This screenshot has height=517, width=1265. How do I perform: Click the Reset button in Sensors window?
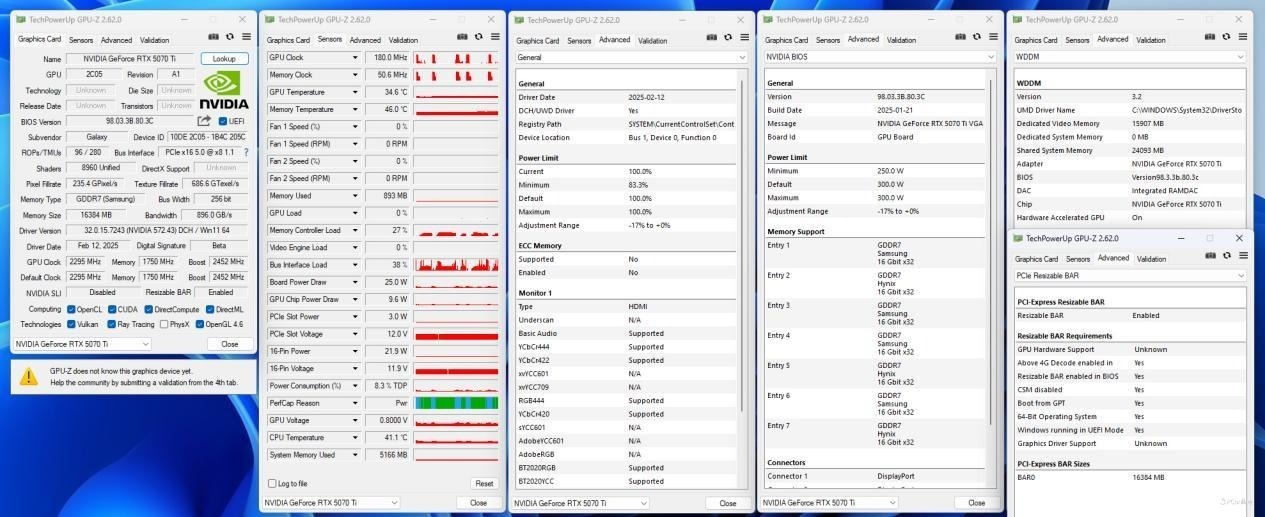[484, 483]
